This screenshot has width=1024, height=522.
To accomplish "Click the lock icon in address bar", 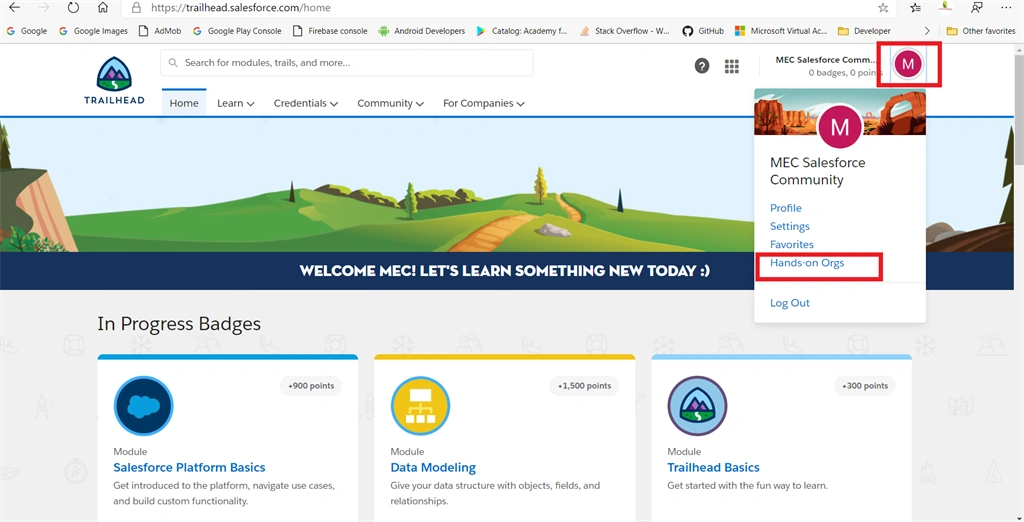I will click(x=136, y=8).
